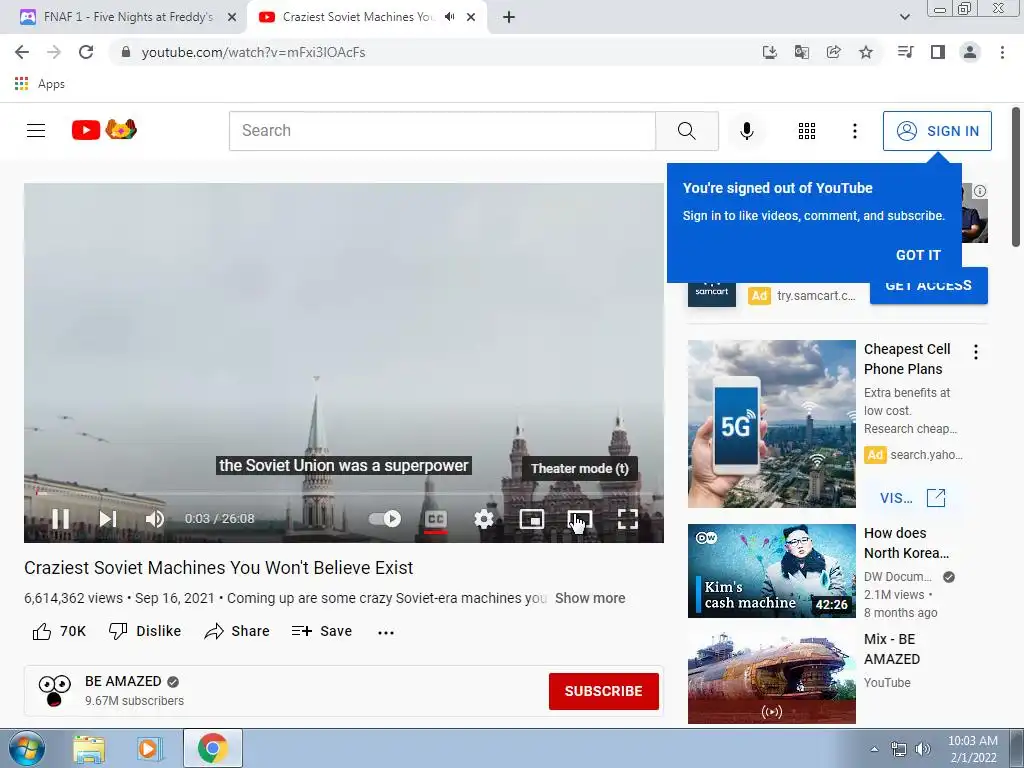Expand description with Show more
The height and width of the screenshot is (768, 1024).
click(x=590, y=598)
